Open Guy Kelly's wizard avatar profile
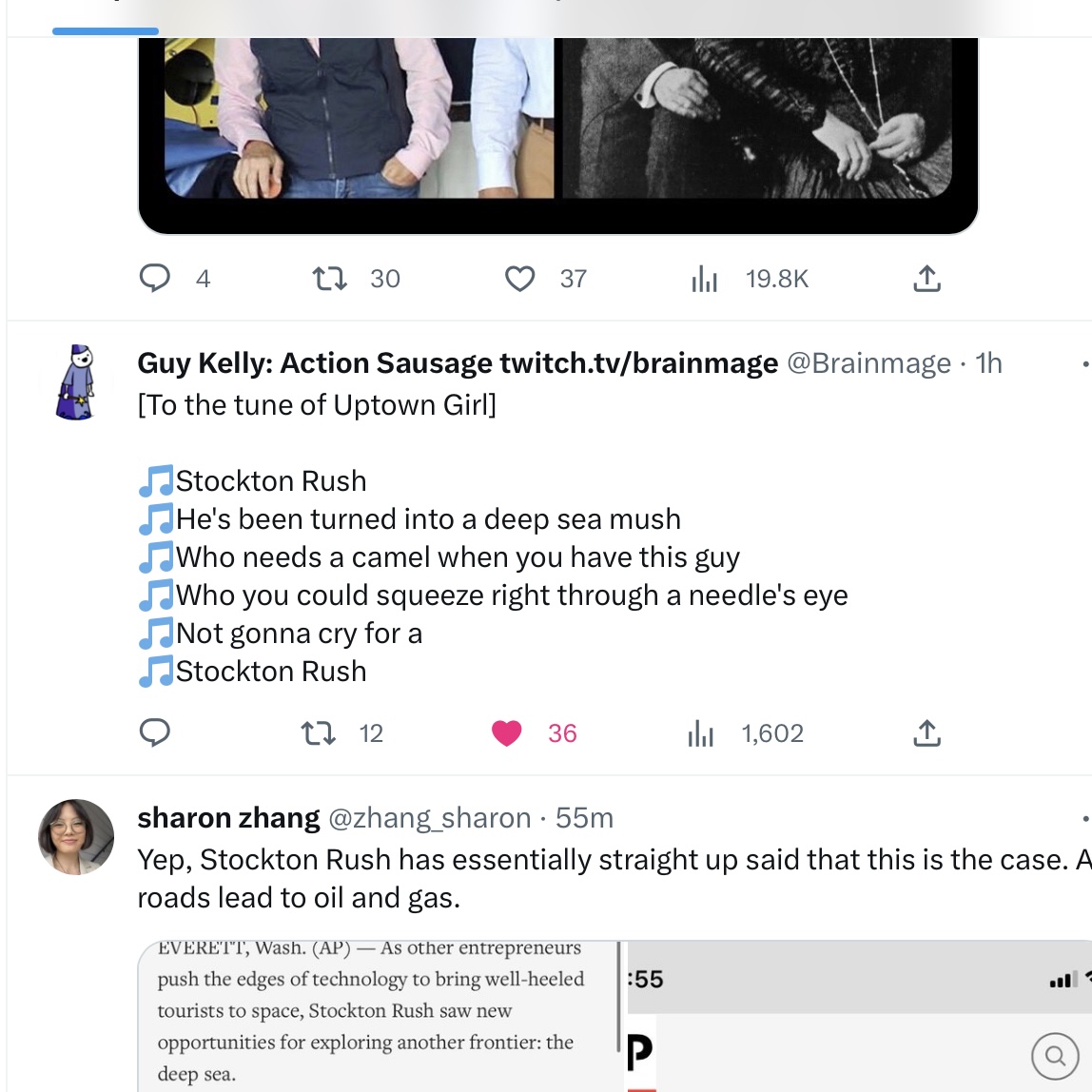 coord(76,382)
